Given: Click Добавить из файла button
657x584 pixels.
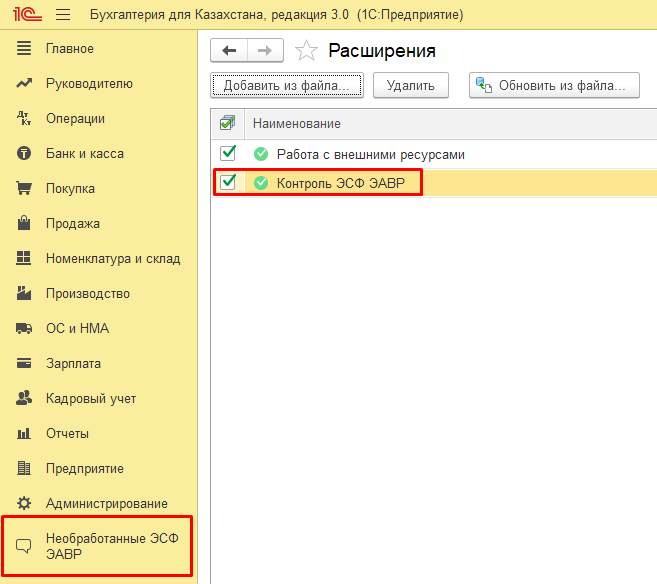Looking at the screenshot, I should point(286,86).
